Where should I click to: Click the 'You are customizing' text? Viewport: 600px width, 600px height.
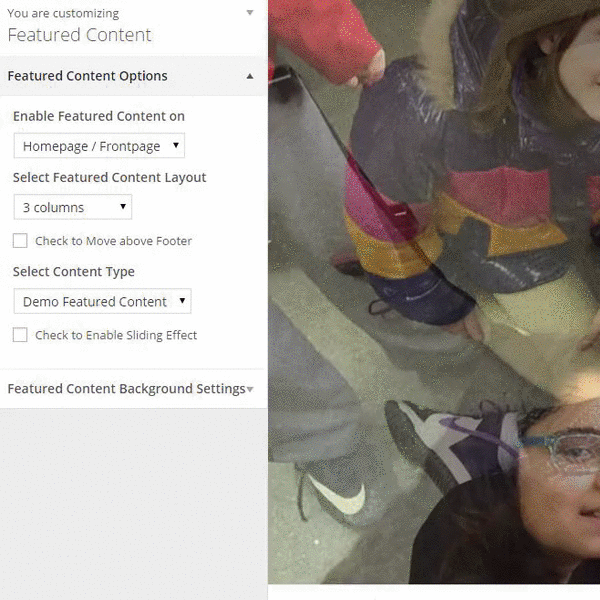pyautogui.click(x=63, y=13)
